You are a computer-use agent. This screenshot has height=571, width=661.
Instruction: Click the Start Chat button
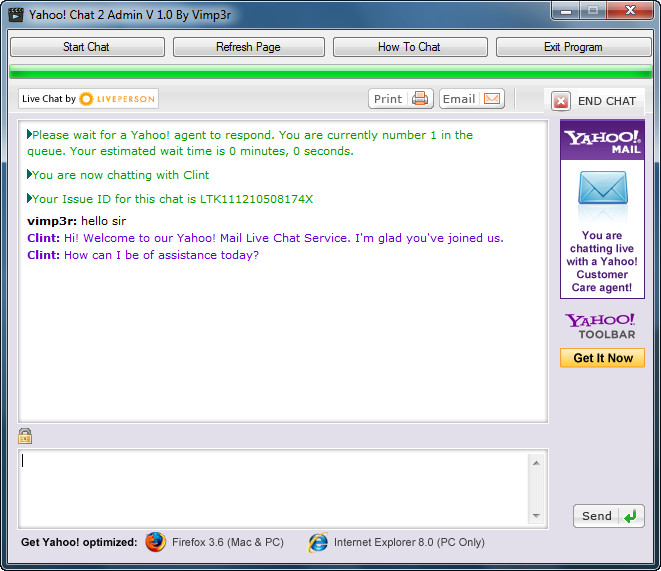87,47
